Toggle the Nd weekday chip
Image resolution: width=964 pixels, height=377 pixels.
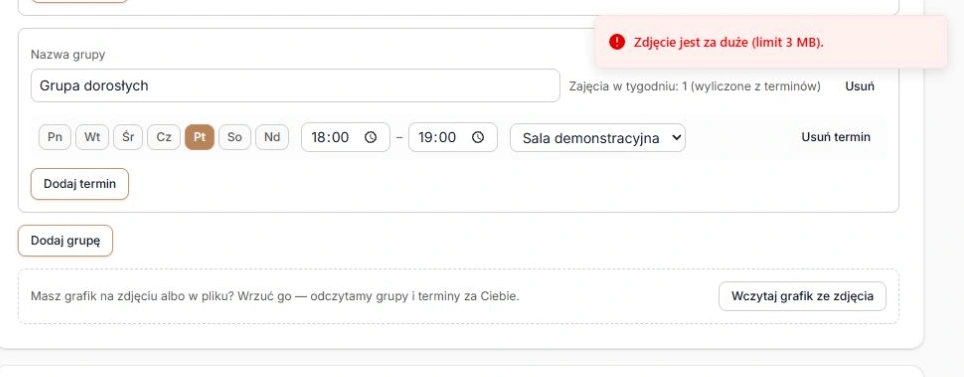(x=272, y=137)
